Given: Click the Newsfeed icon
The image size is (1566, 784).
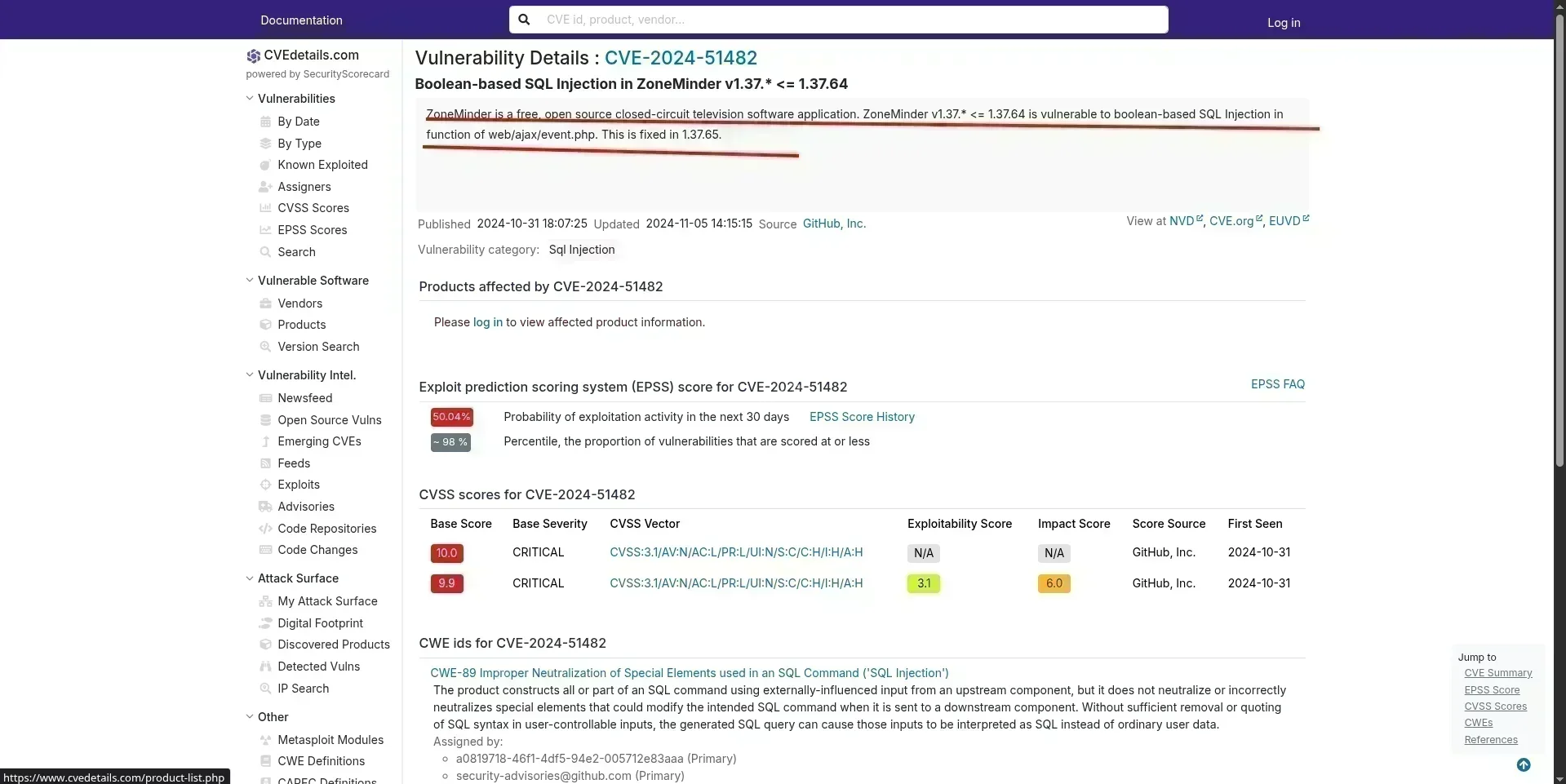Looking at the screenshot, I should click(x=265, y=398).
